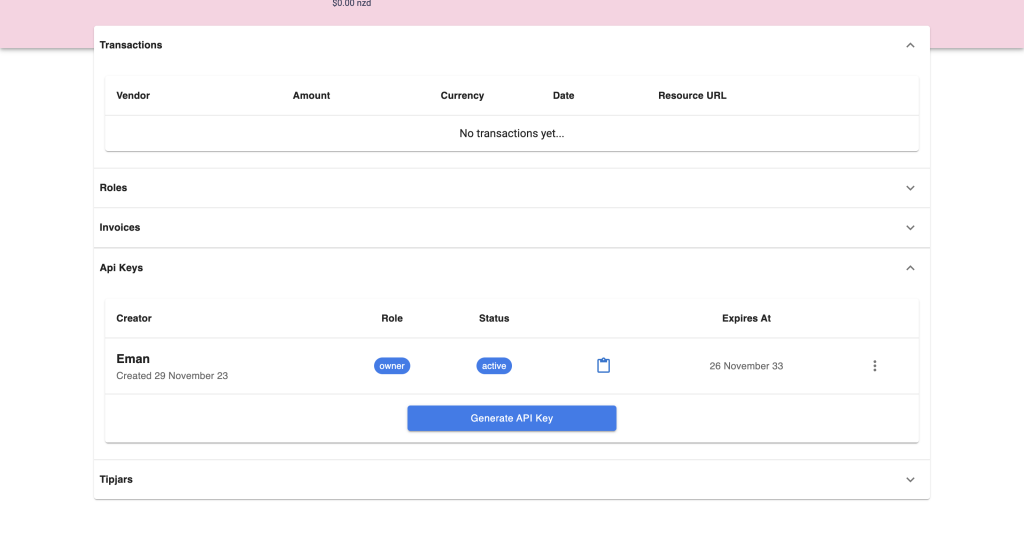Select the Roles section title

coord(114,188)
